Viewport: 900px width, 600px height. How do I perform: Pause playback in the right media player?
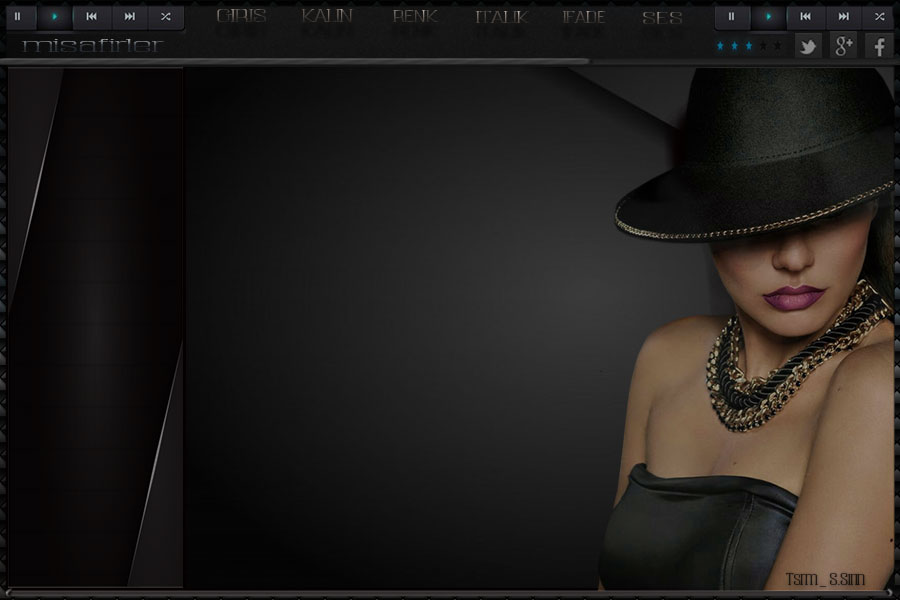coord(731,16)
